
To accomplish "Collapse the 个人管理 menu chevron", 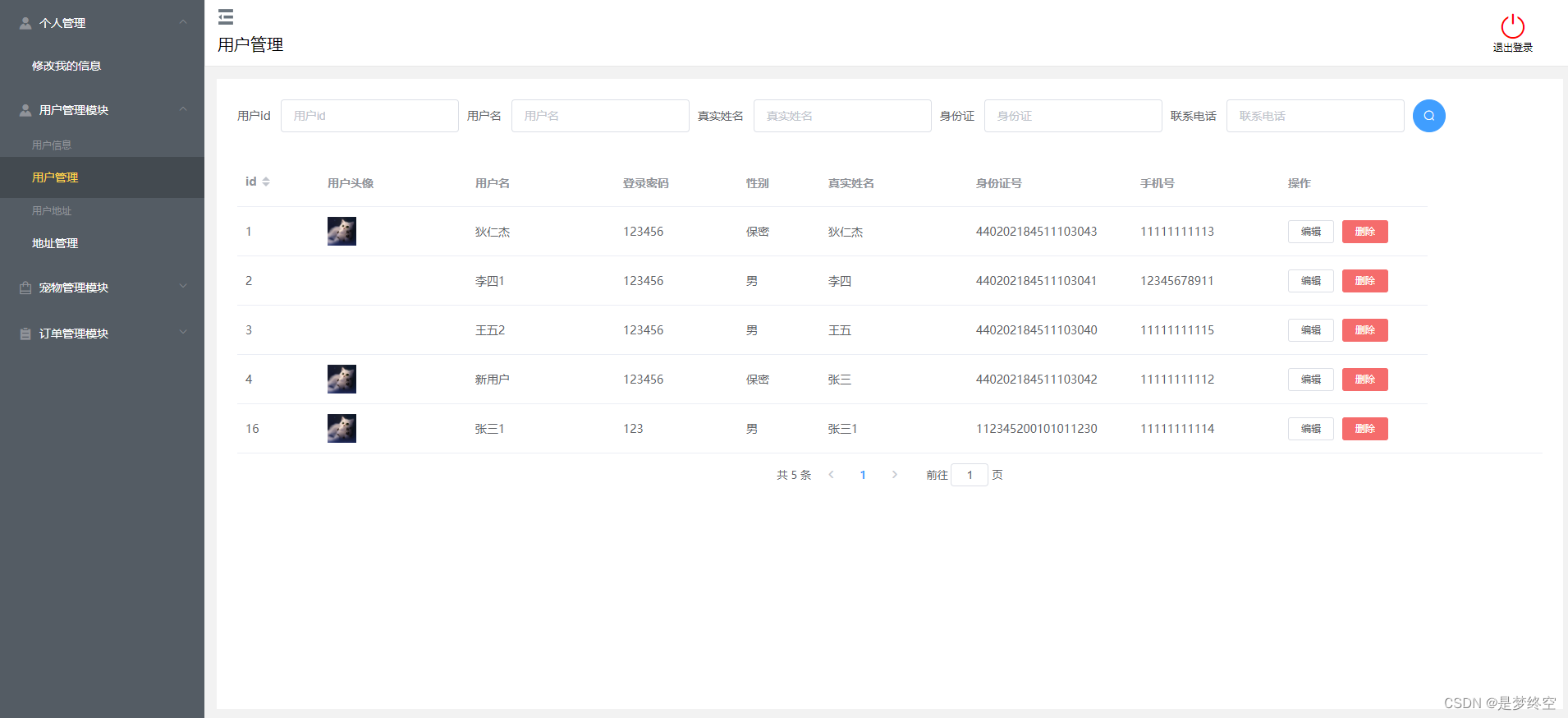I will (183, 22).
